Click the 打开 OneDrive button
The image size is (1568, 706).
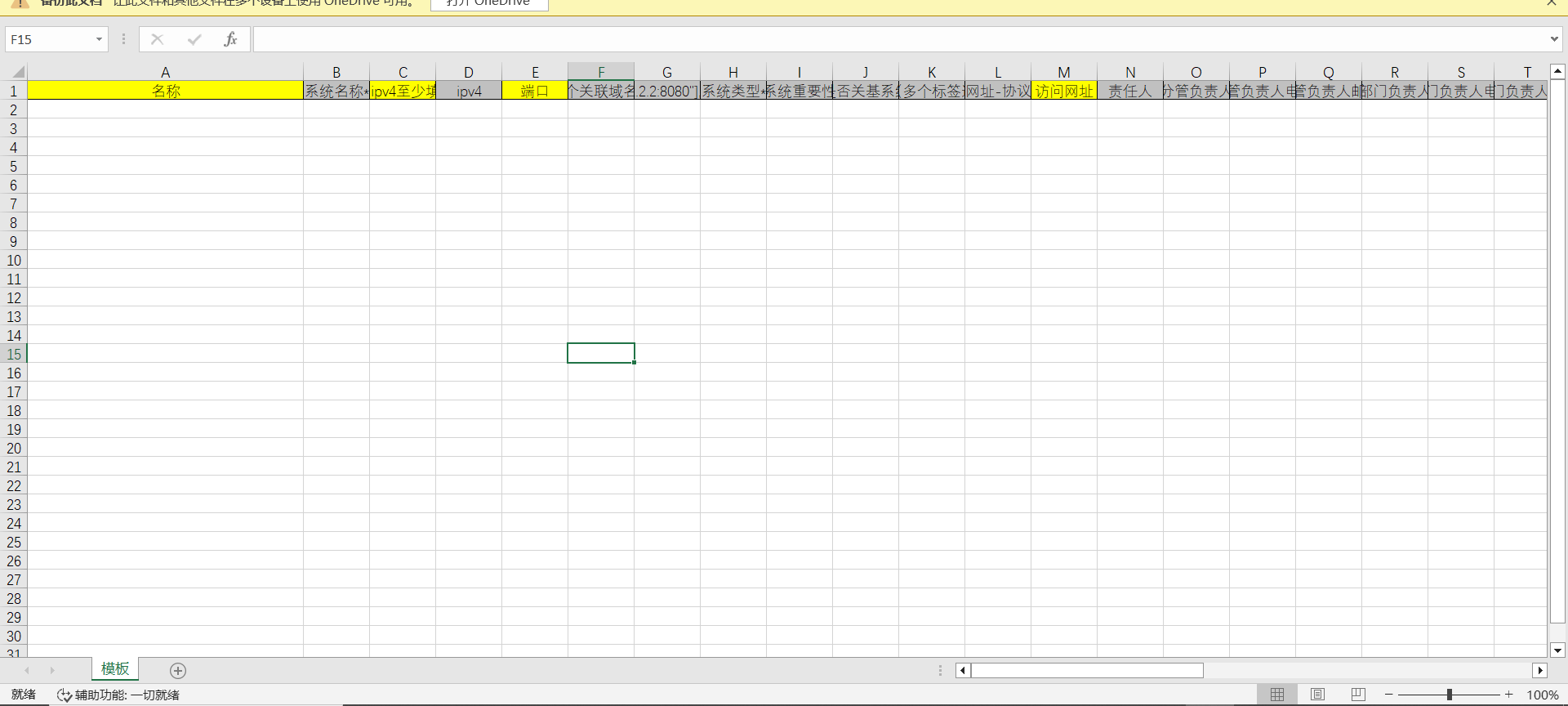pyautogui.click(x=488, y=3)
